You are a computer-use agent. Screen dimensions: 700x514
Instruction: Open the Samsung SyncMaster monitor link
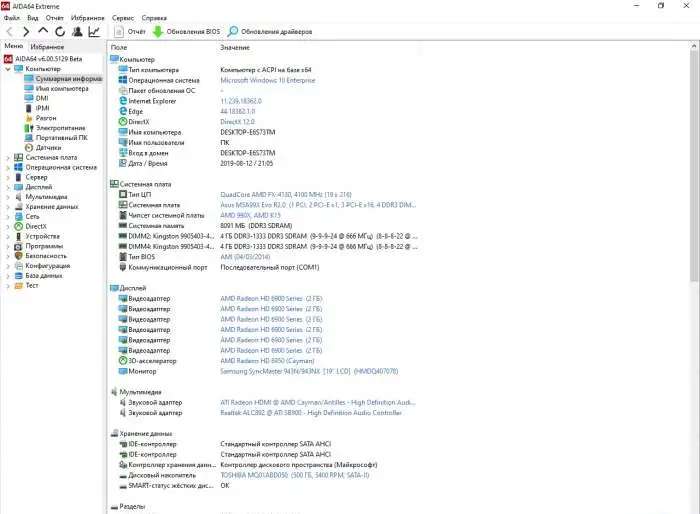pos(309,371)
